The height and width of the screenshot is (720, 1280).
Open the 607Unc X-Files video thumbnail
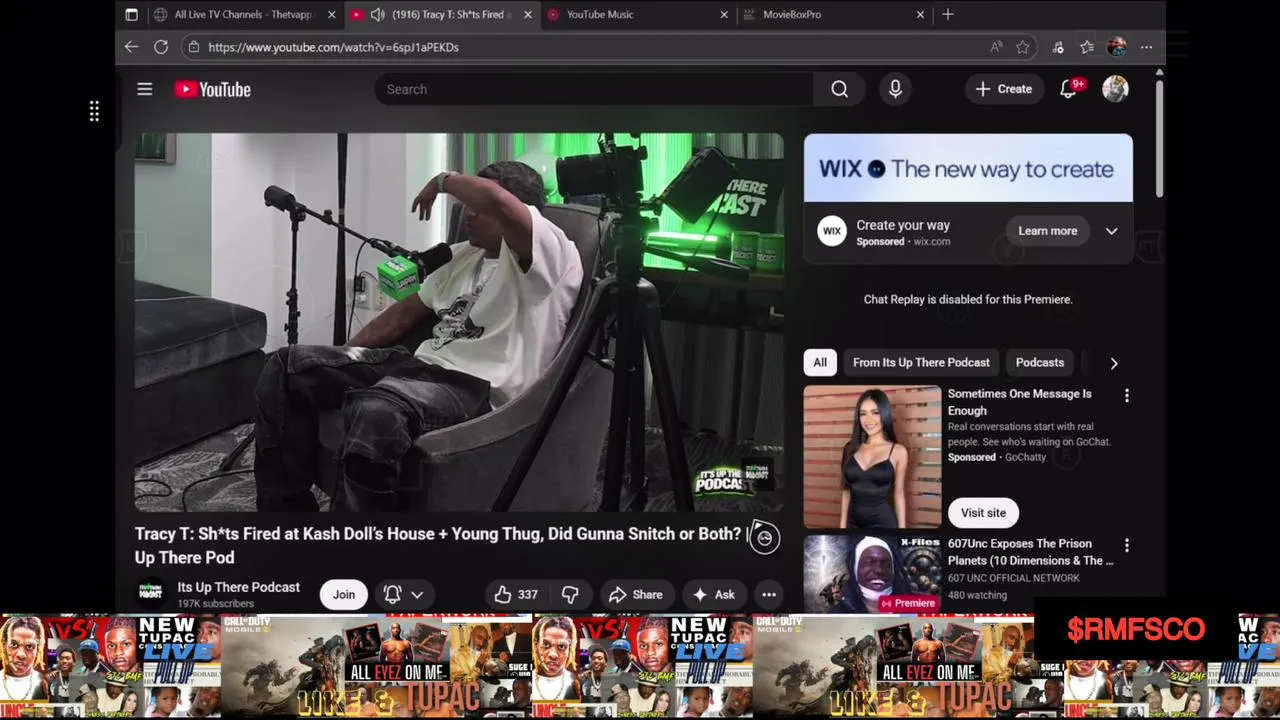pyautogui.click(x=872, y=574)
